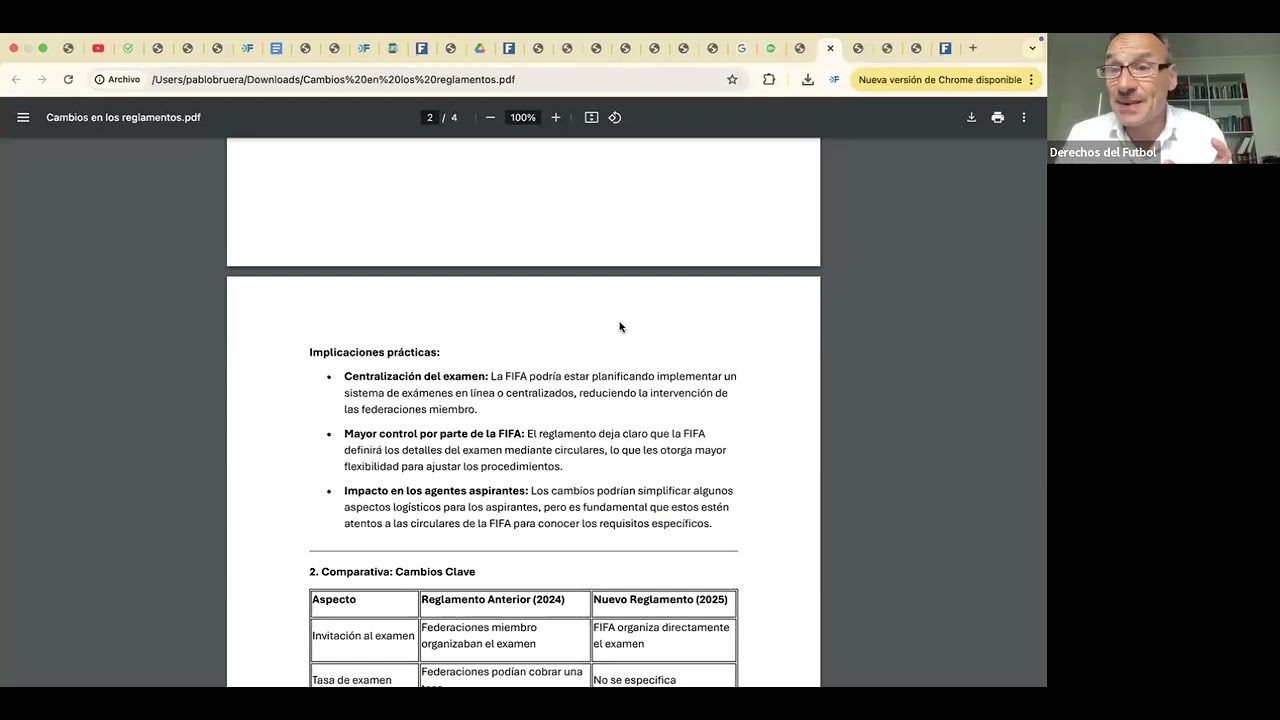This screenshot has height=720, width=1280.
Task: Download the PDF from the viewer toolbar
Action: coord(971,117)
